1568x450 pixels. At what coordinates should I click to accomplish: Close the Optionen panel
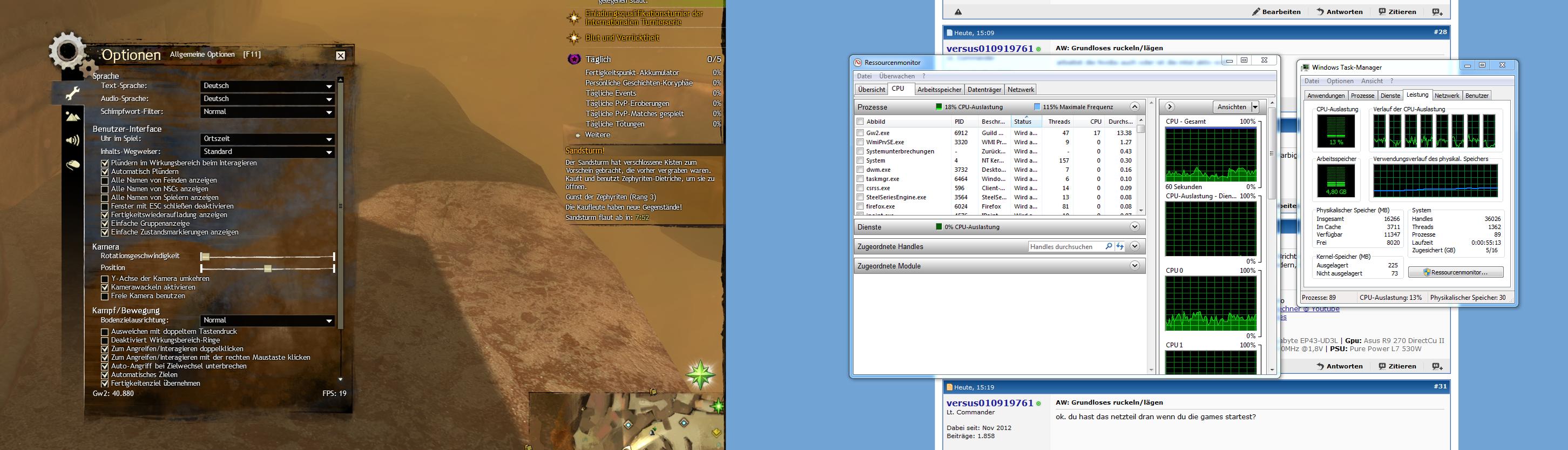(x=341, y=56)
